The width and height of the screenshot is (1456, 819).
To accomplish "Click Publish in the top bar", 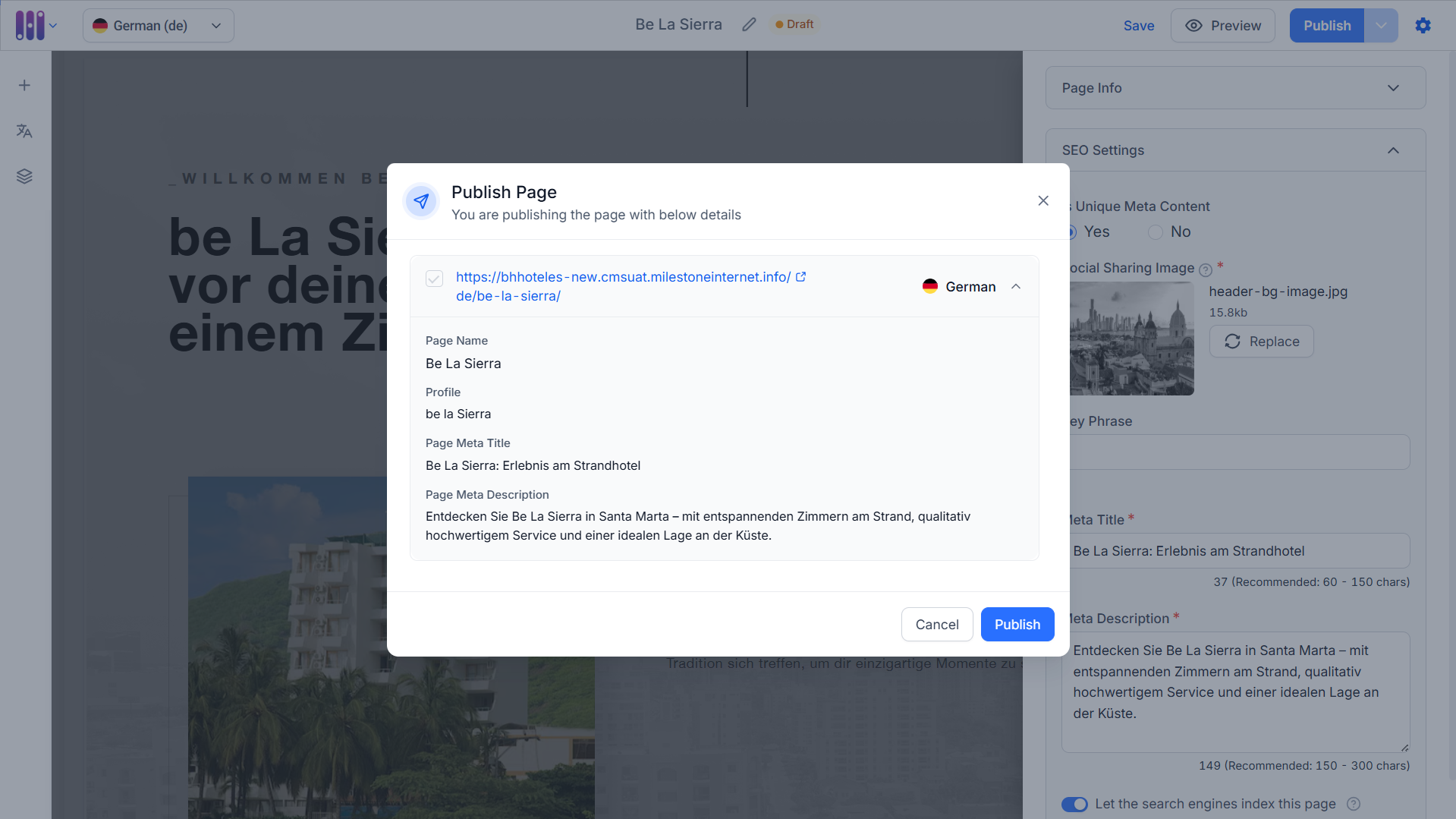I will [1327, 25].
